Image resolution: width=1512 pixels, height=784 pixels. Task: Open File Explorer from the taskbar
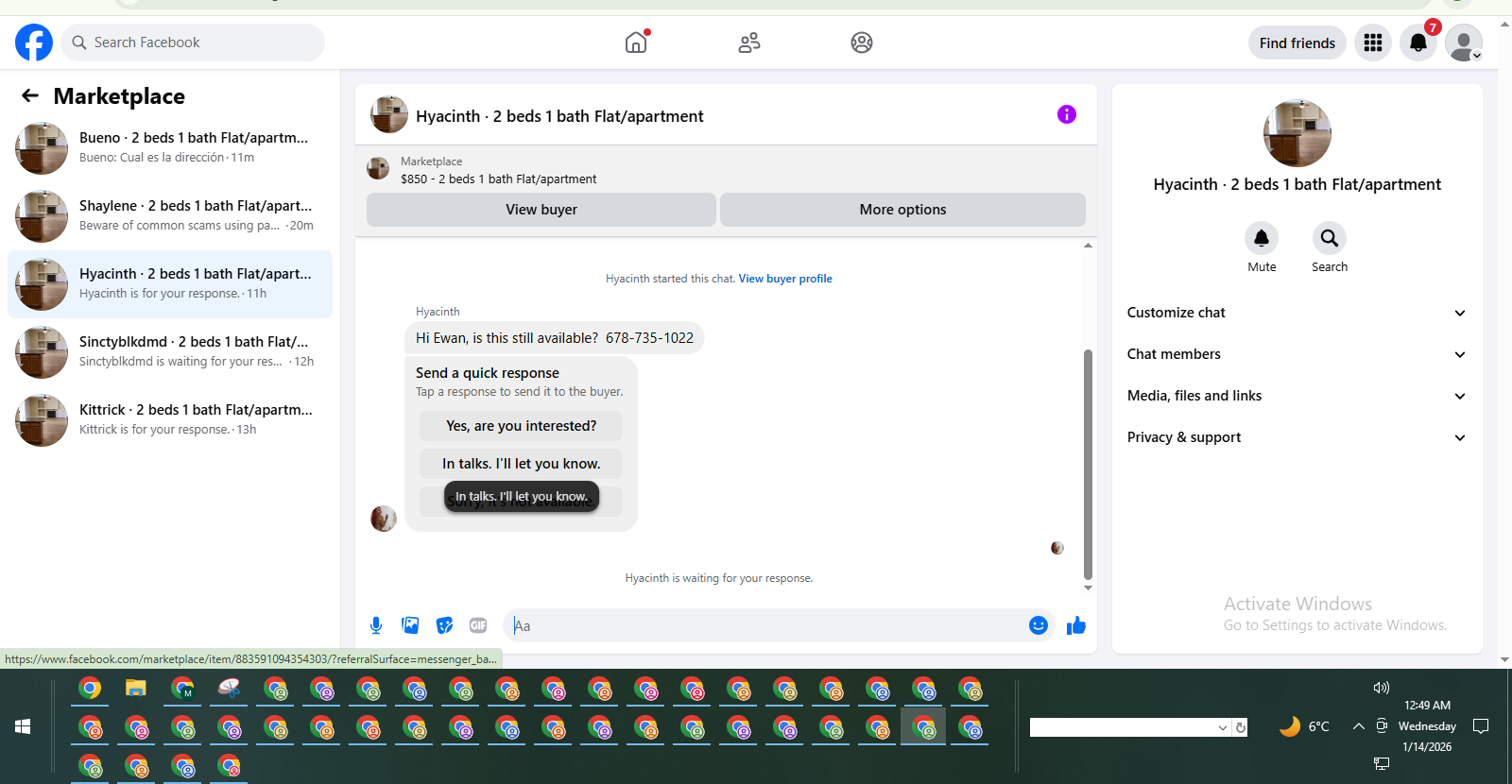[x=136, y=689]
